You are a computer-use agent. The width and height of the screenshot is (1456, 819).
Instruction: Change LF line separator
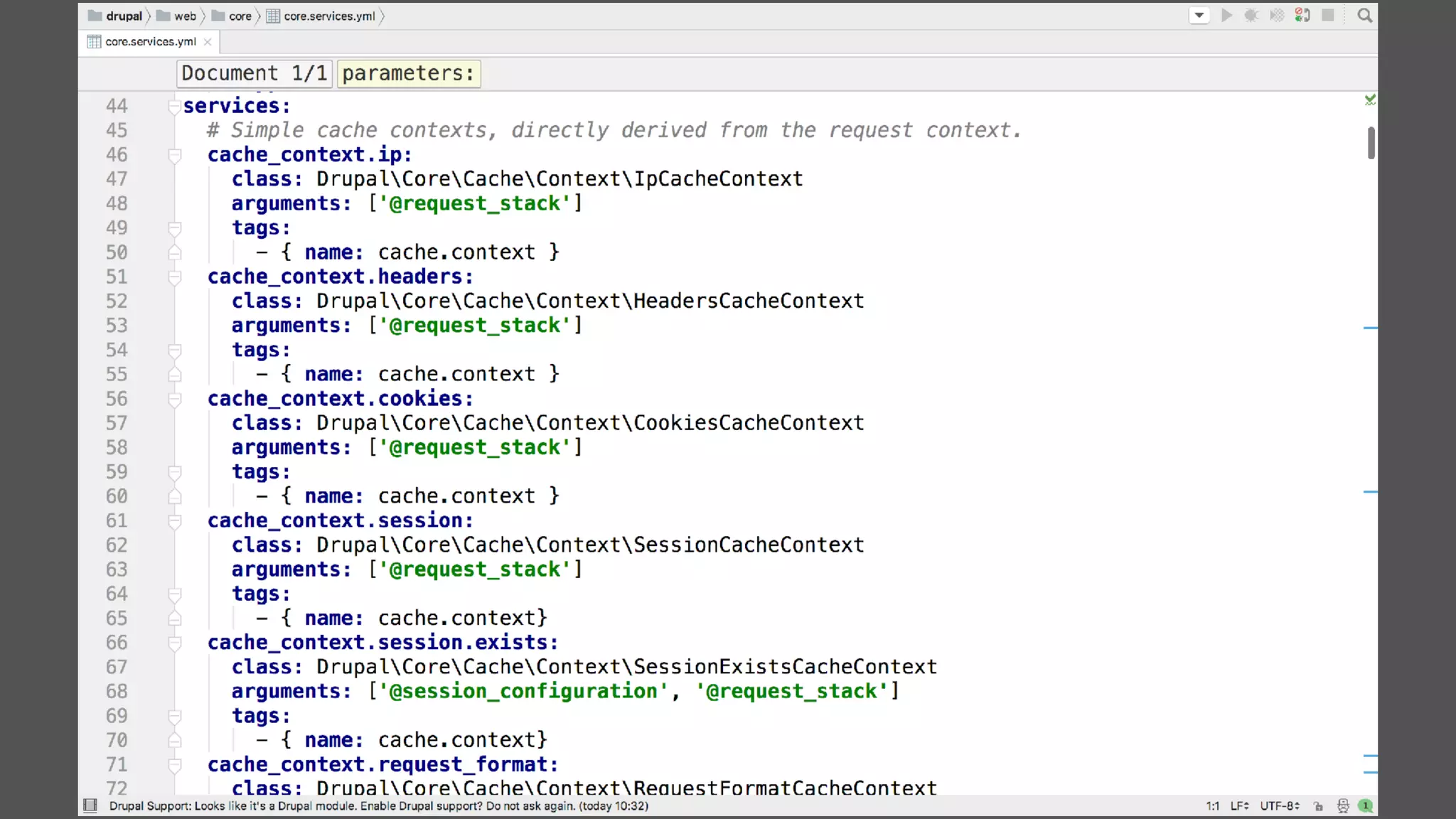1239,806
